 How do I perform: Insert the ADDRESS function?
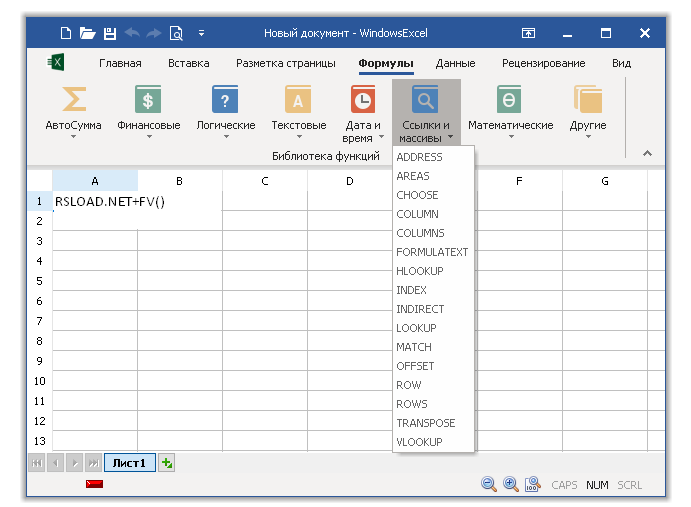(x=433, y=157)
